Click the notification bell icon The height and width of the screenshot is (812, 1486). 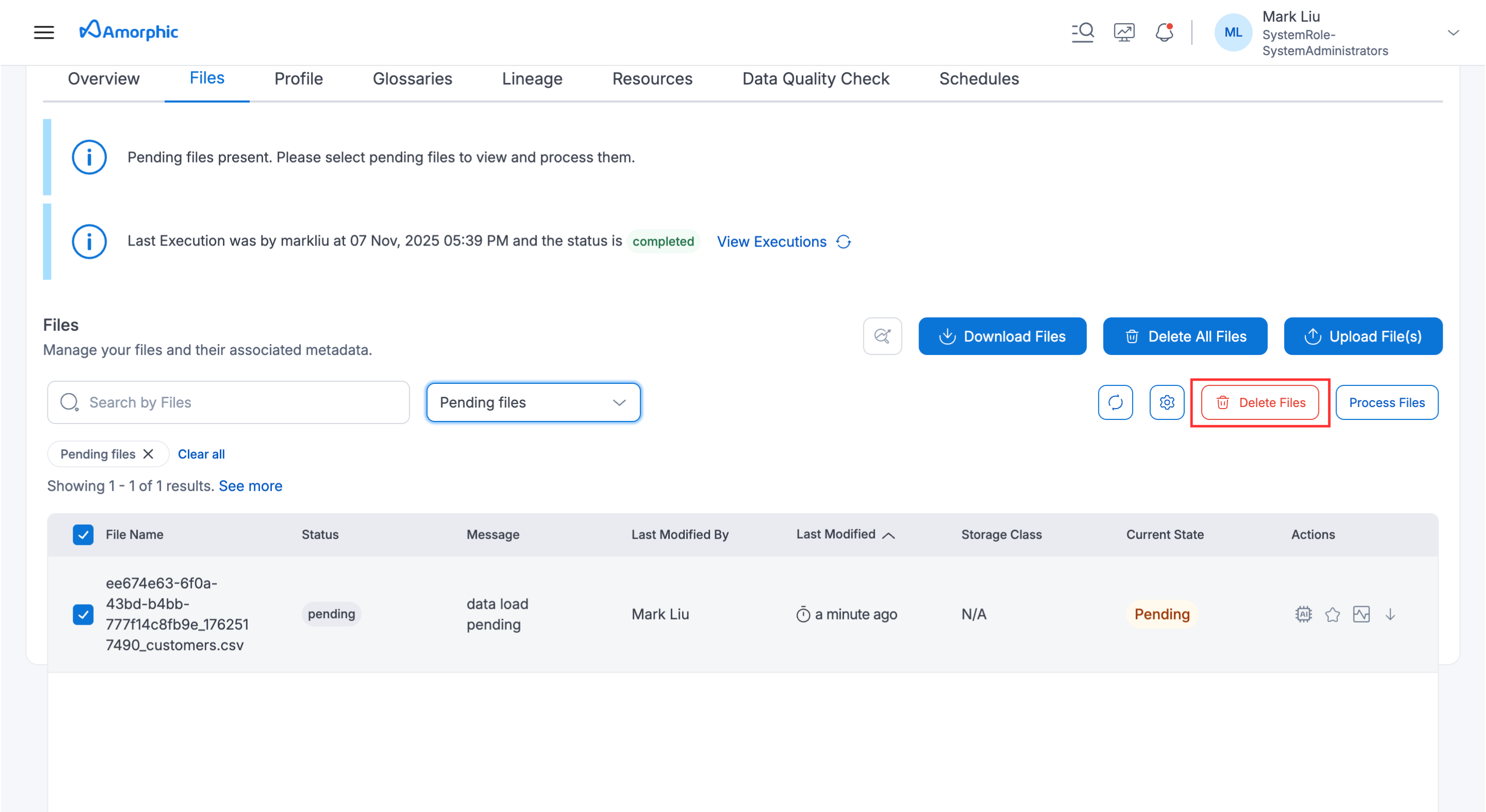point(1164,33)
